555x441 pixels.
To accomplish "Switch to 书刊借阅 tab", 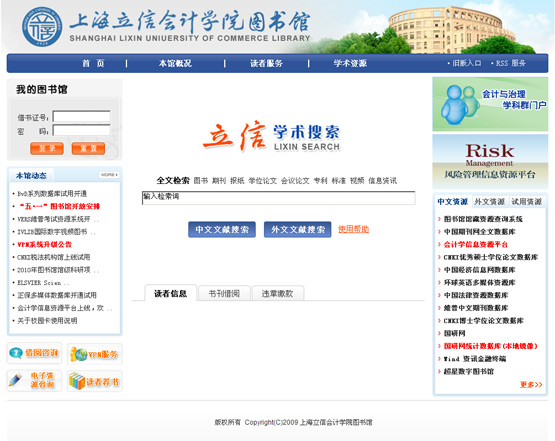I will pos(224,293).
